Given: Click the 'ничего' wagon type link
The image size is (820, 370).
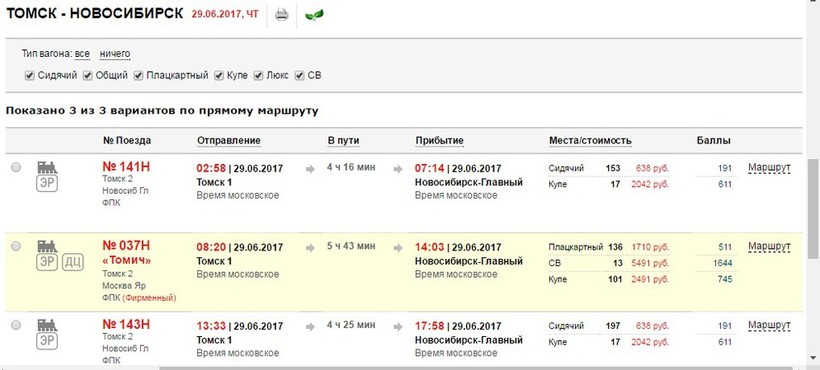Looking at the screenshot, I should [x=115, y=54].
